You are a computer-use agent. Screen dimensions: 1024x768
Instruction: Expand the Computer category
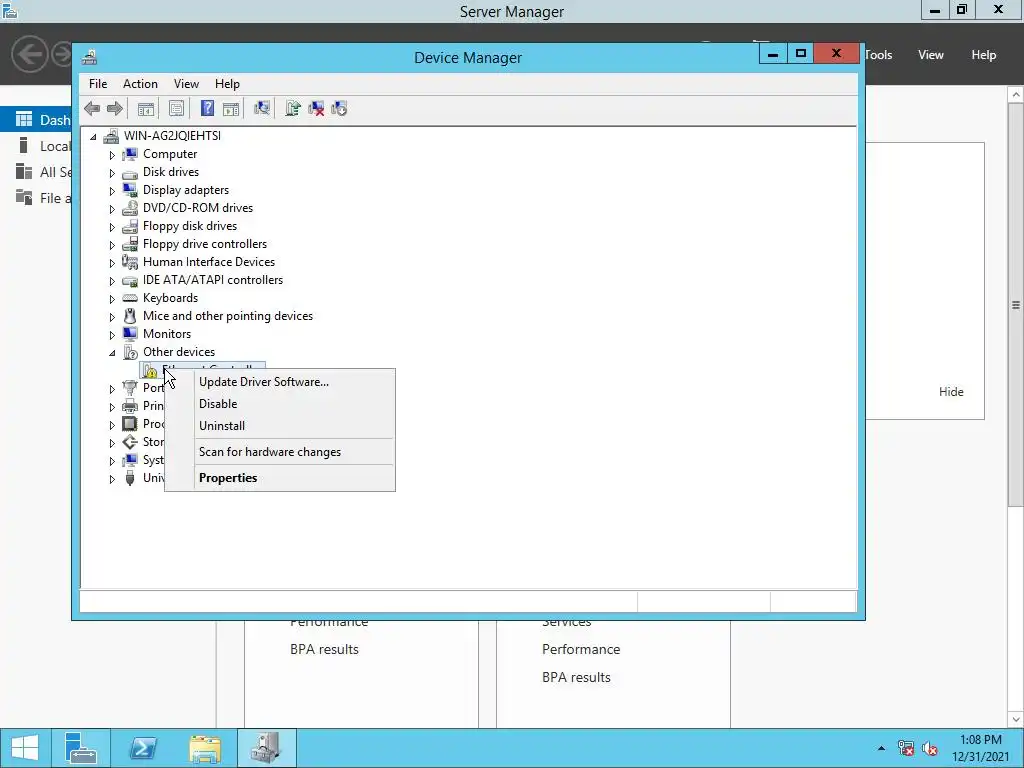tap(112, 155)
